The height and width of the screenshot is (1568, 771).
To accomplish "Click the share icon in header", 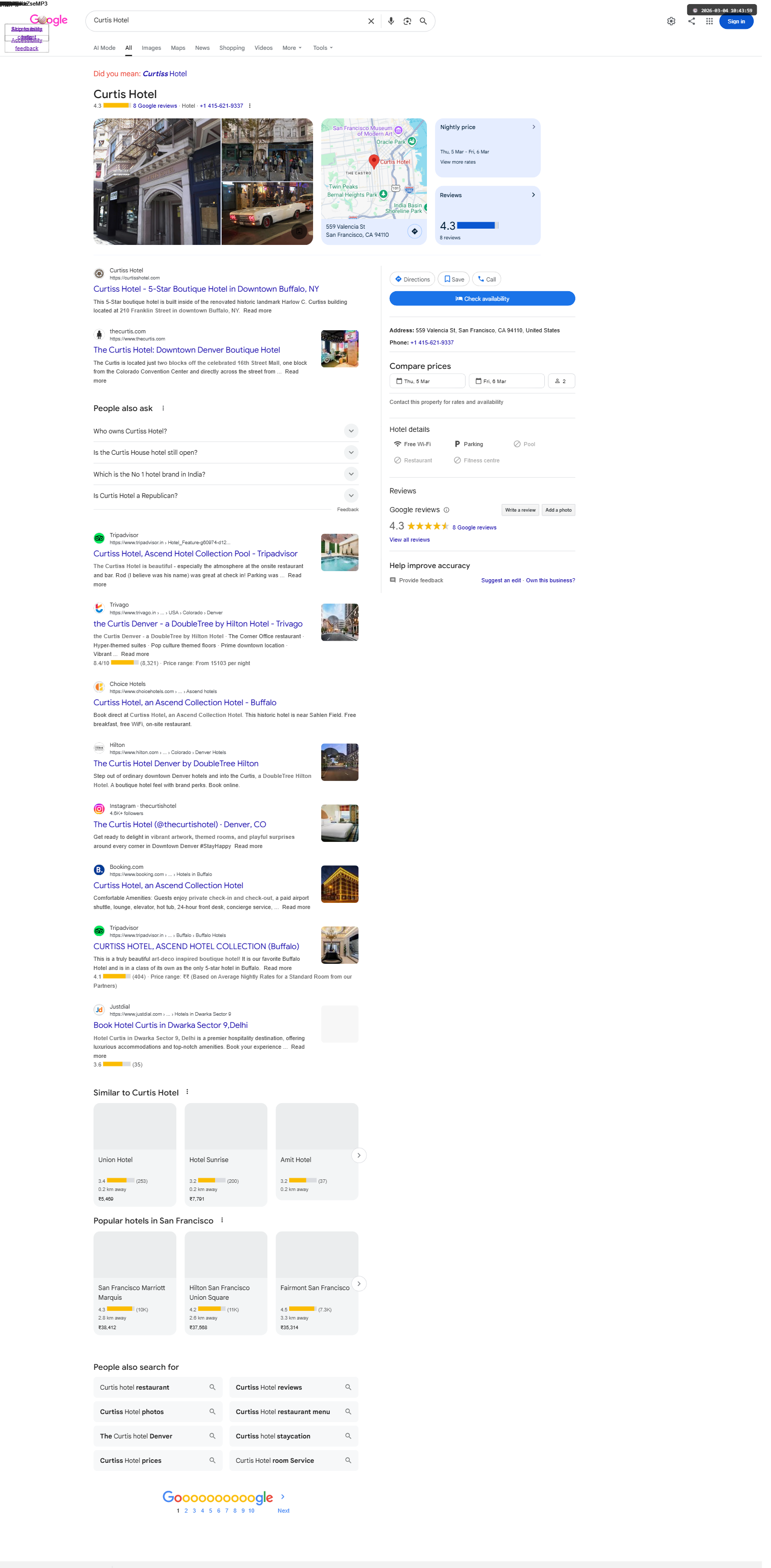I will (x=691, y=21).
